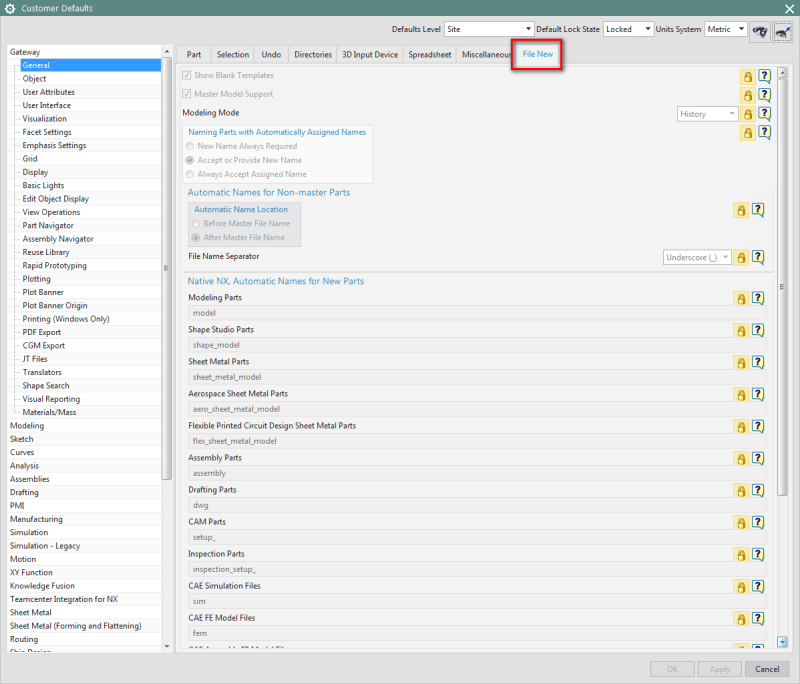800x684 pixels.
Task: Click the Apply button
Action: [x=720, y=669]
